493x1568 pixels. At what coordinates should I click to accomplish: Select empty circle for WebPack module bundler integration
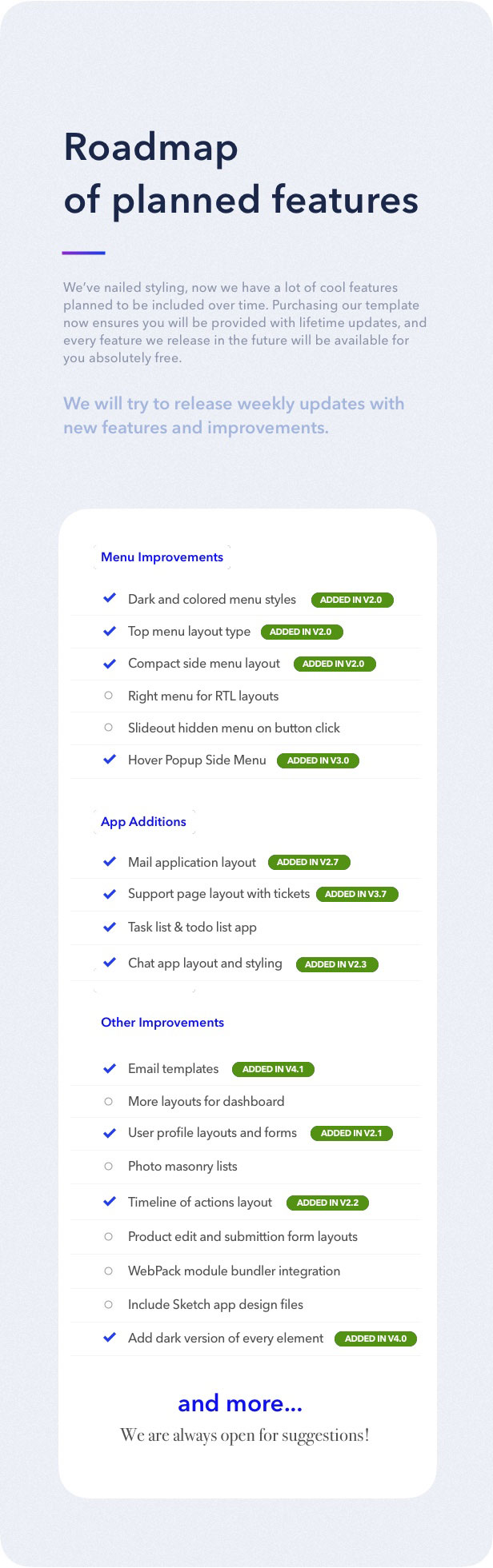[109, 1271]
